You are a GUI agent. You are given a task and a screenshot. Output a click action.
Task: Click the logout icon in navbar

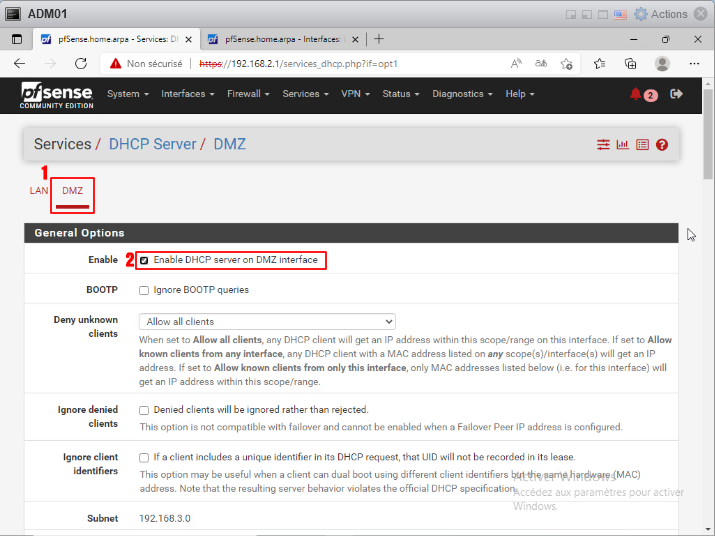click(x=676, y=94)
